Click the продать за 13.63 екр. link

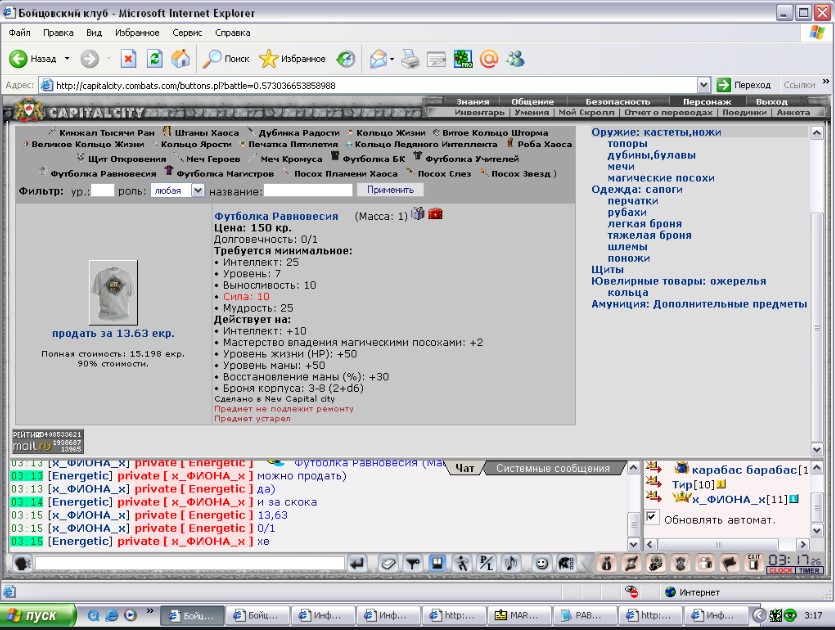(x=113, y=332)
